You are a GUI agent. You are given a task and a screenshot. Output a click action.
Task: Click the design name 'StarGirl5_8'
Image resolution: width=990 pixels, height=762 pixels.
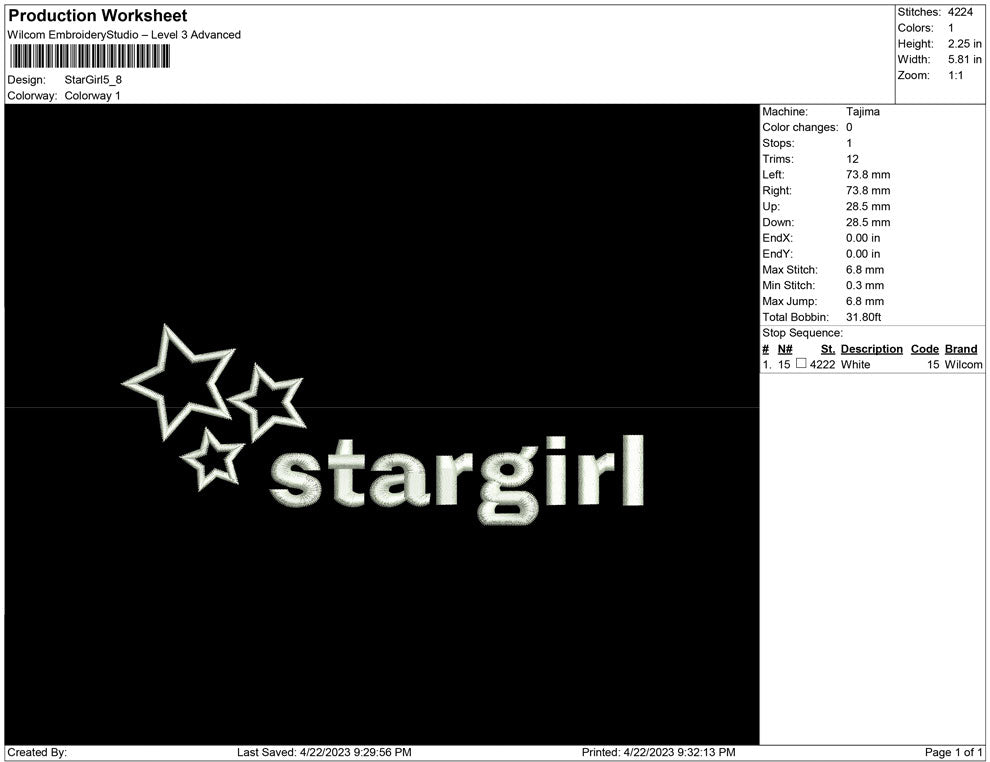point(93,80)
